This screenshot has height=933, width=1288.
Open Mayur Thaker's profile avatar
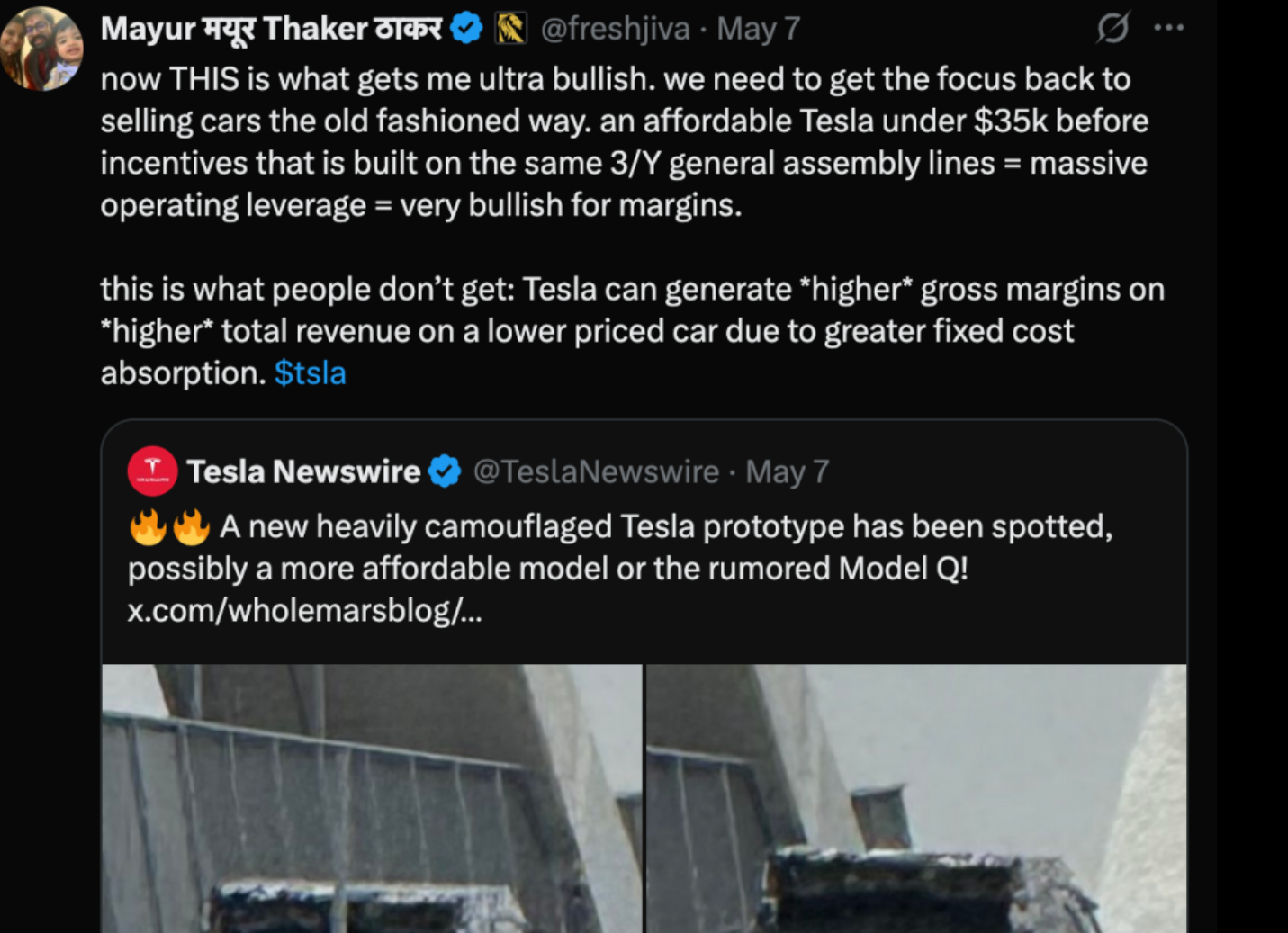click(42, 49)
